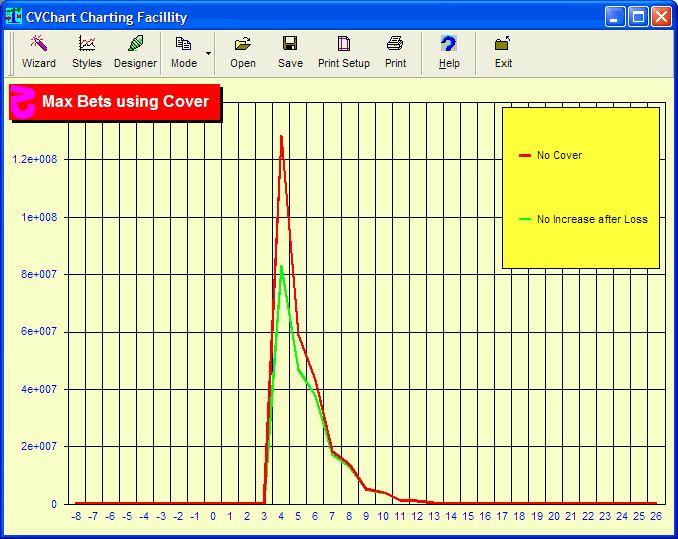The image size is (678, 539).
Task: Open Print Setup page settings
Action: 344,51
